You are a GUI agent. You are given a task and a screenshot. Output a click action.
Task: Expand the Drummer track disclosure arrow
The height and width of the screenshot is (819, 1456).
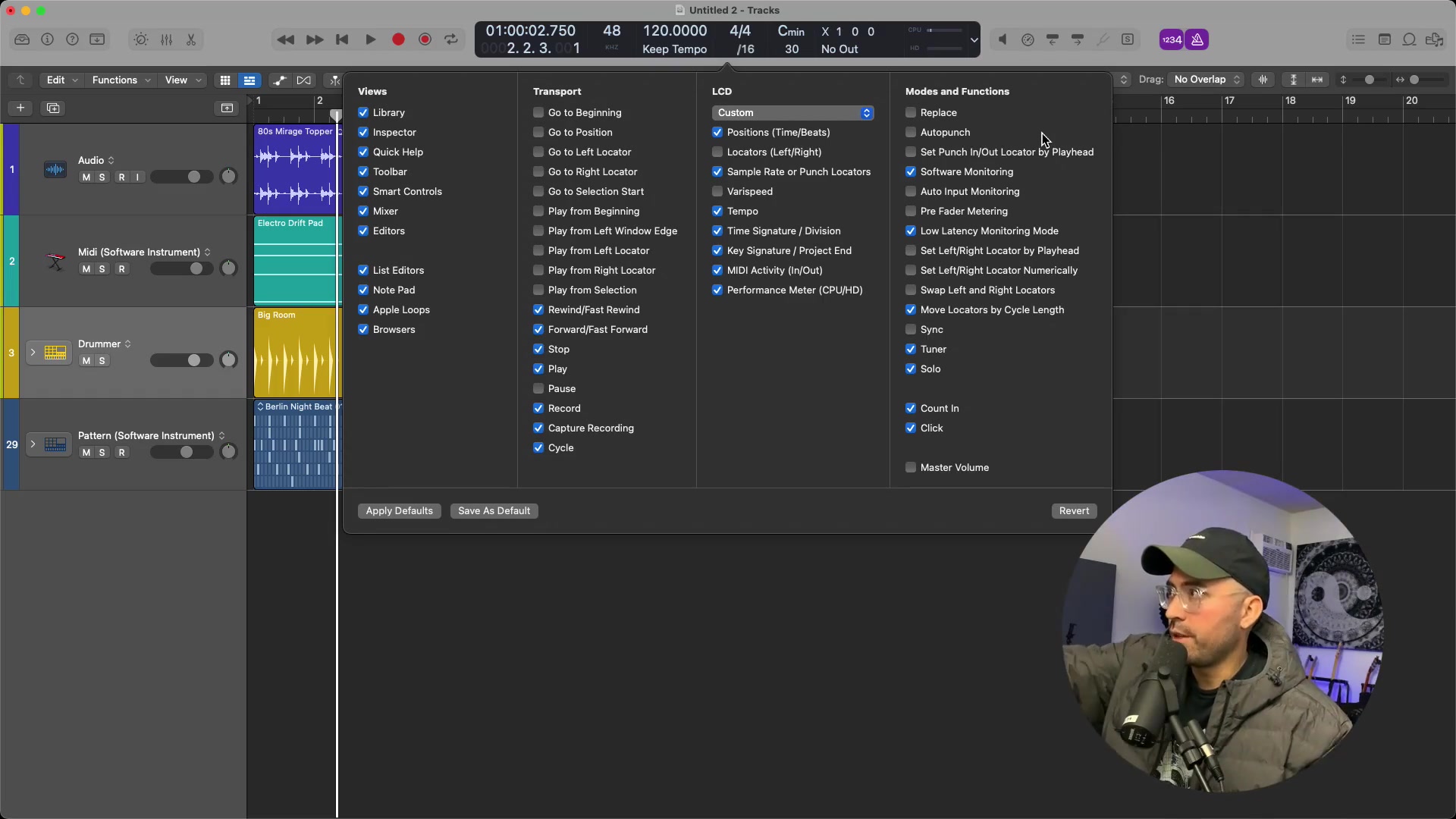click(33, 353)
